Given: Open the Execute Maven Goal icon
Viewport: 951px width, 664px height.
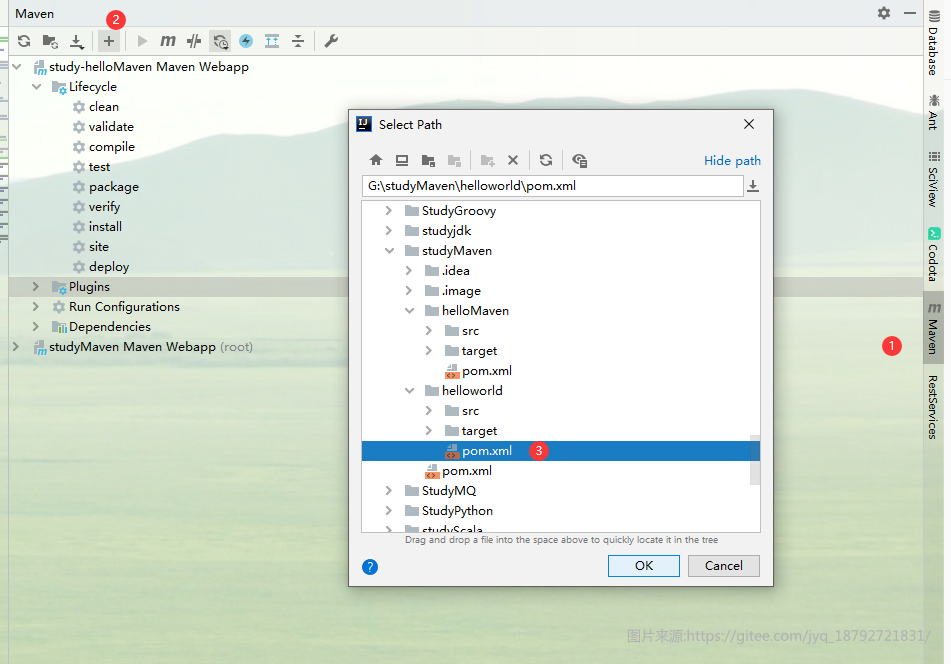Looking at the screenshot, I should [x=168, y=41].
